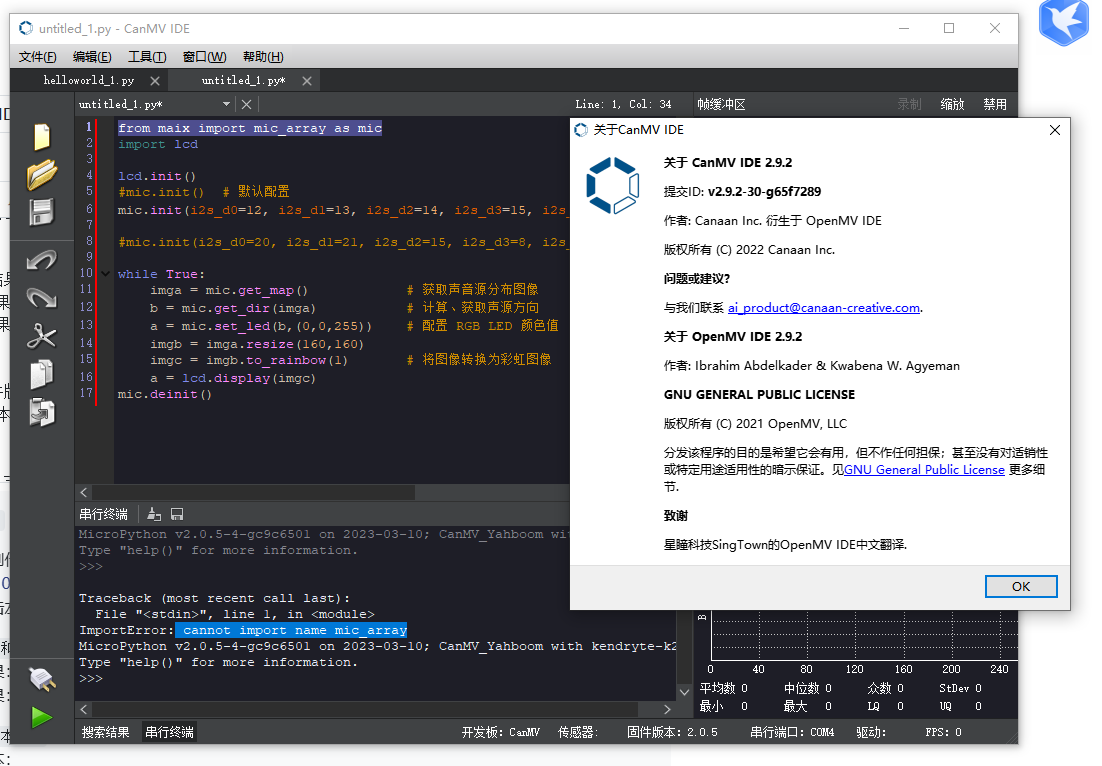Click the New File icon in sidebar
This screenshot has height=766, width=1102.
click(41, 137)
